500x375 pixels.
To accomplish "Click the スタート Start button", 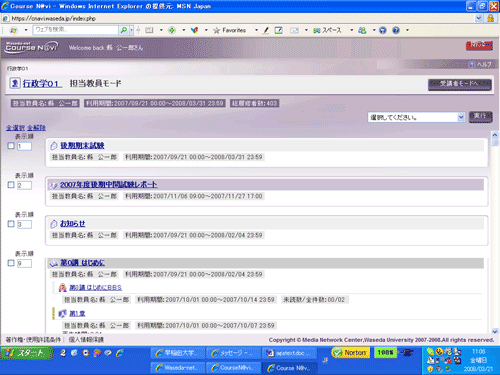I will tap(27, 353).
